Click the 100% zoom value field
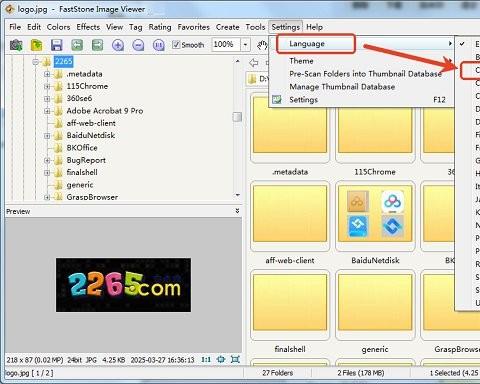 pos(226,44)
